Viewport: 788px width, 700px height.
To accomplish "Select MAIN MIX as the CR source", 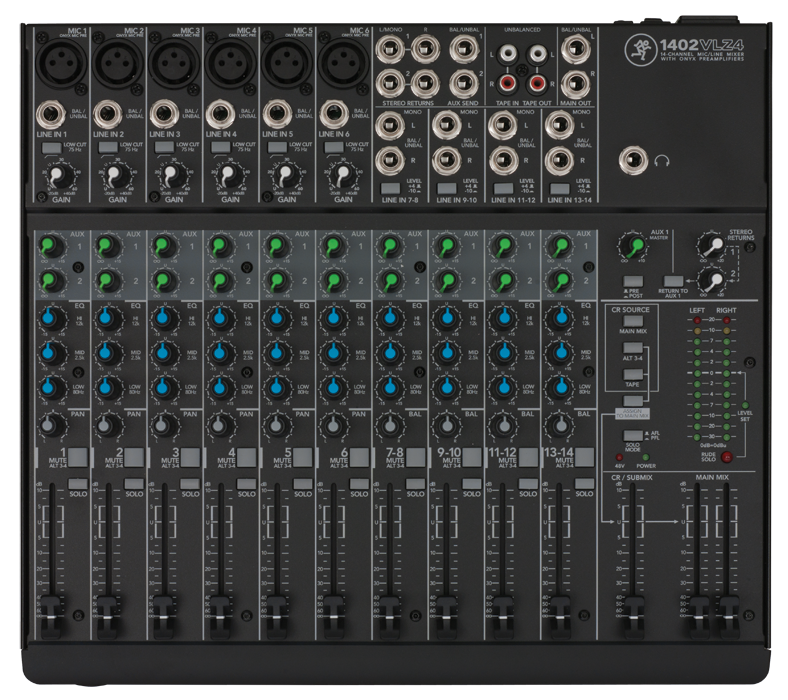I will point(633,321).
